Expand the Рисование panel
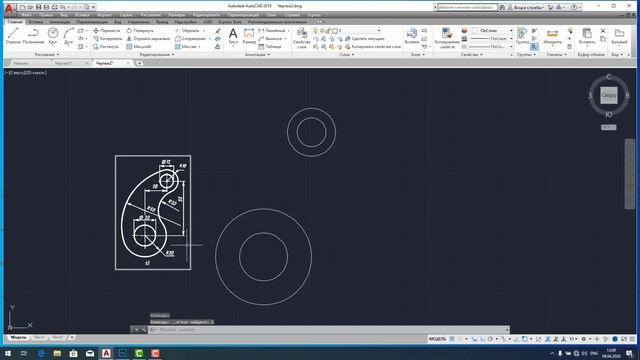Image resolution: width=640 pixels, height=360 pixels. (x=47, y=55)
